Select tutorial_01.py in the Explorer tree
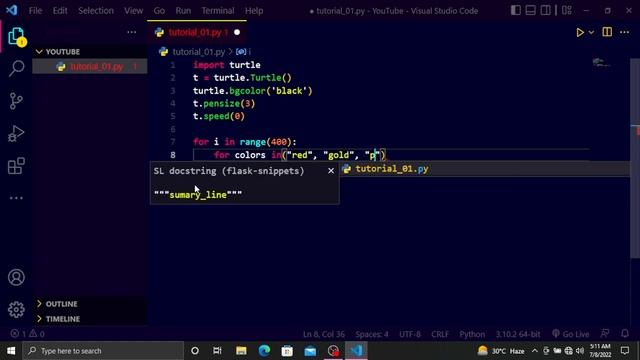 coord(90,67)
